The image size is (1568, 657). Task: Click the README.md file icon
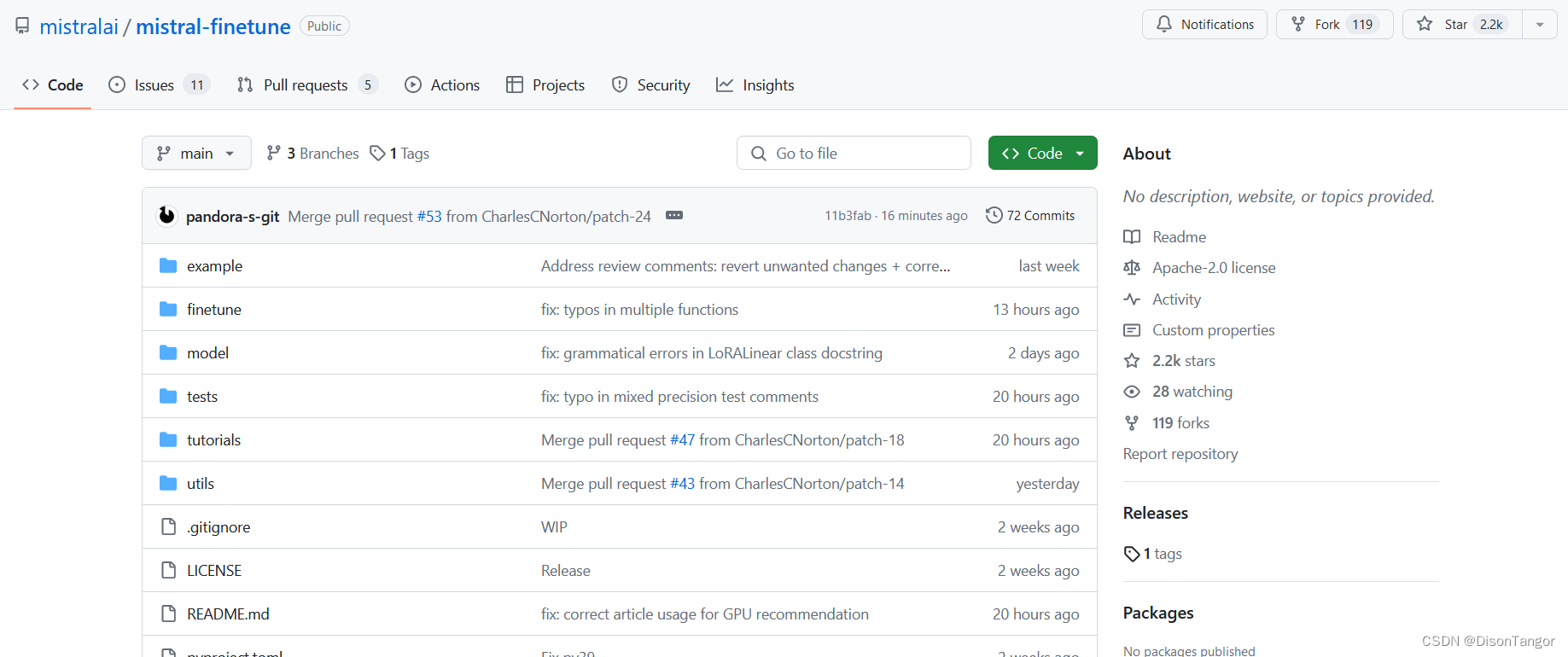pyautogui.click(x=168, y=614)
